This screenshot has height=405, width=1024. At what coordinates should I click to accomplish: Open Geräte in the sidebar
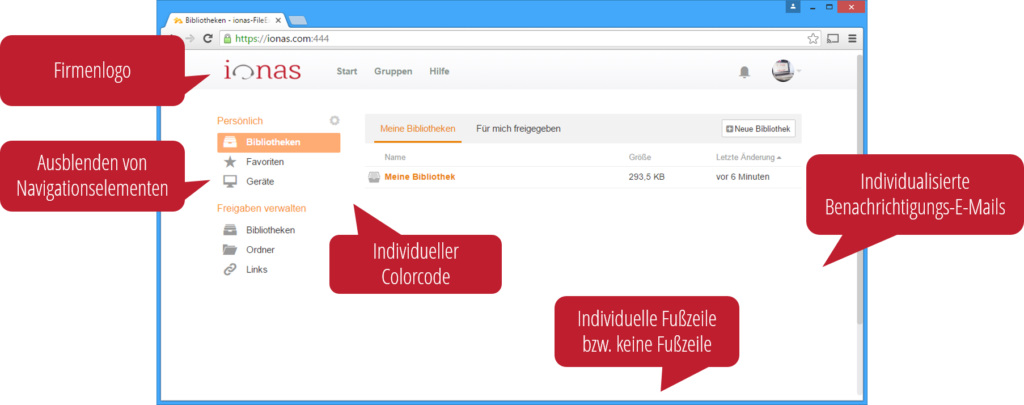pos(260,181)
